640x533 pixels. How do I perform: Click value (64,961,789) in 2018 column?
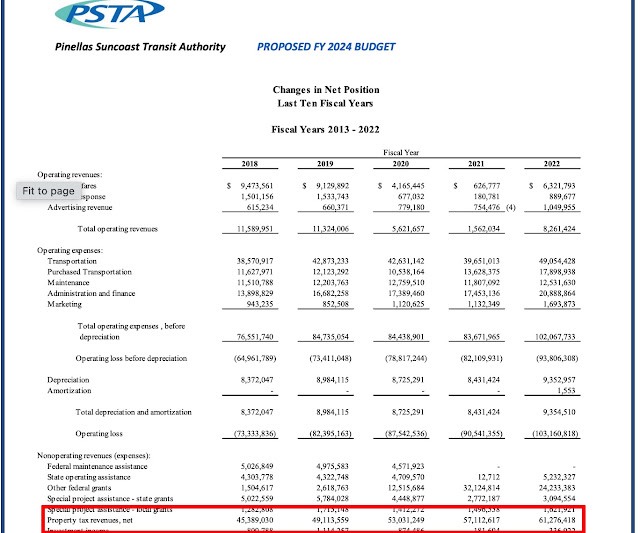[255, 358]
